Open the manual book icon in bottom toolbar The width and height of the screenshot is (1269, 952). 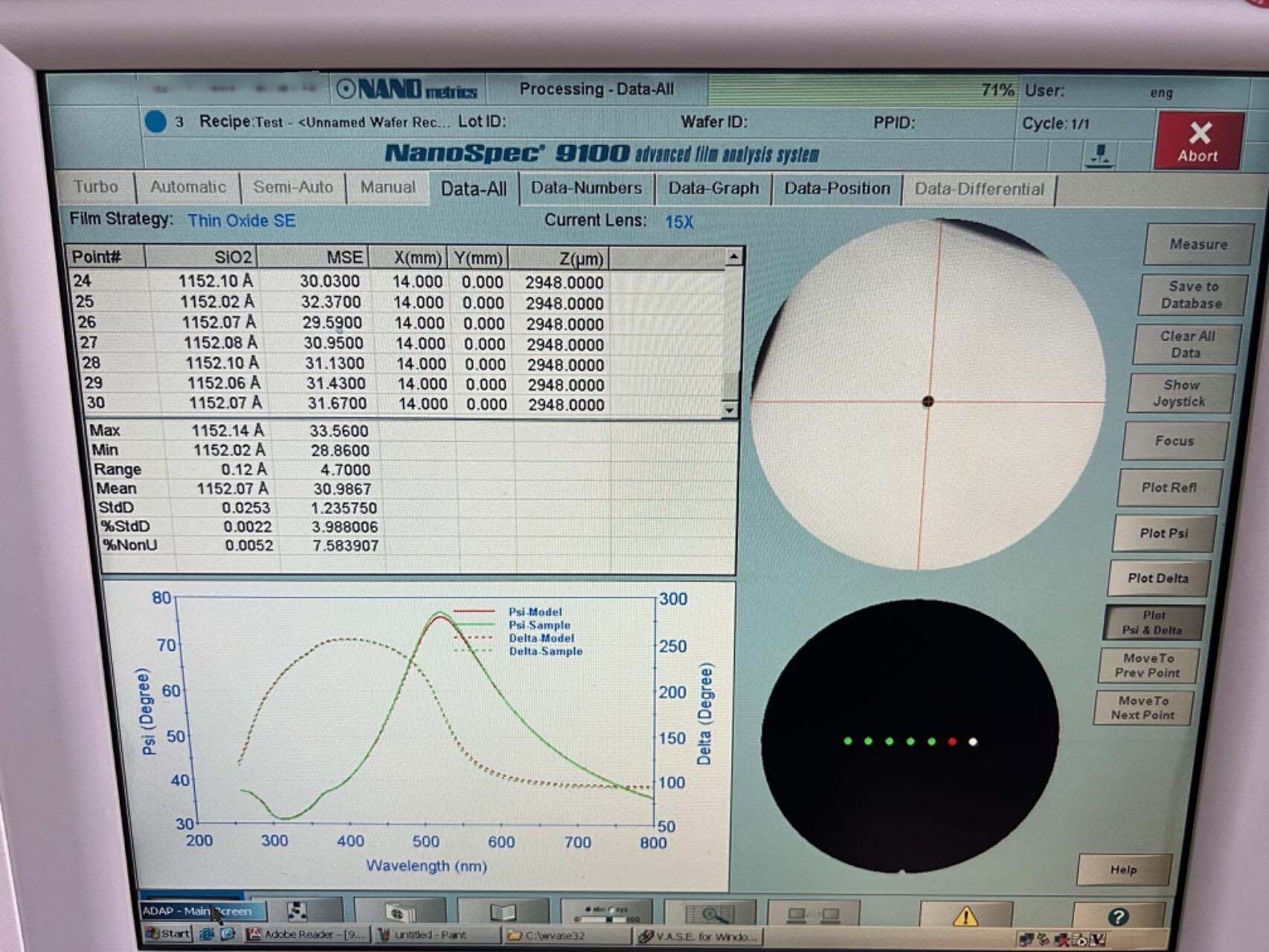tap(504, 913)
